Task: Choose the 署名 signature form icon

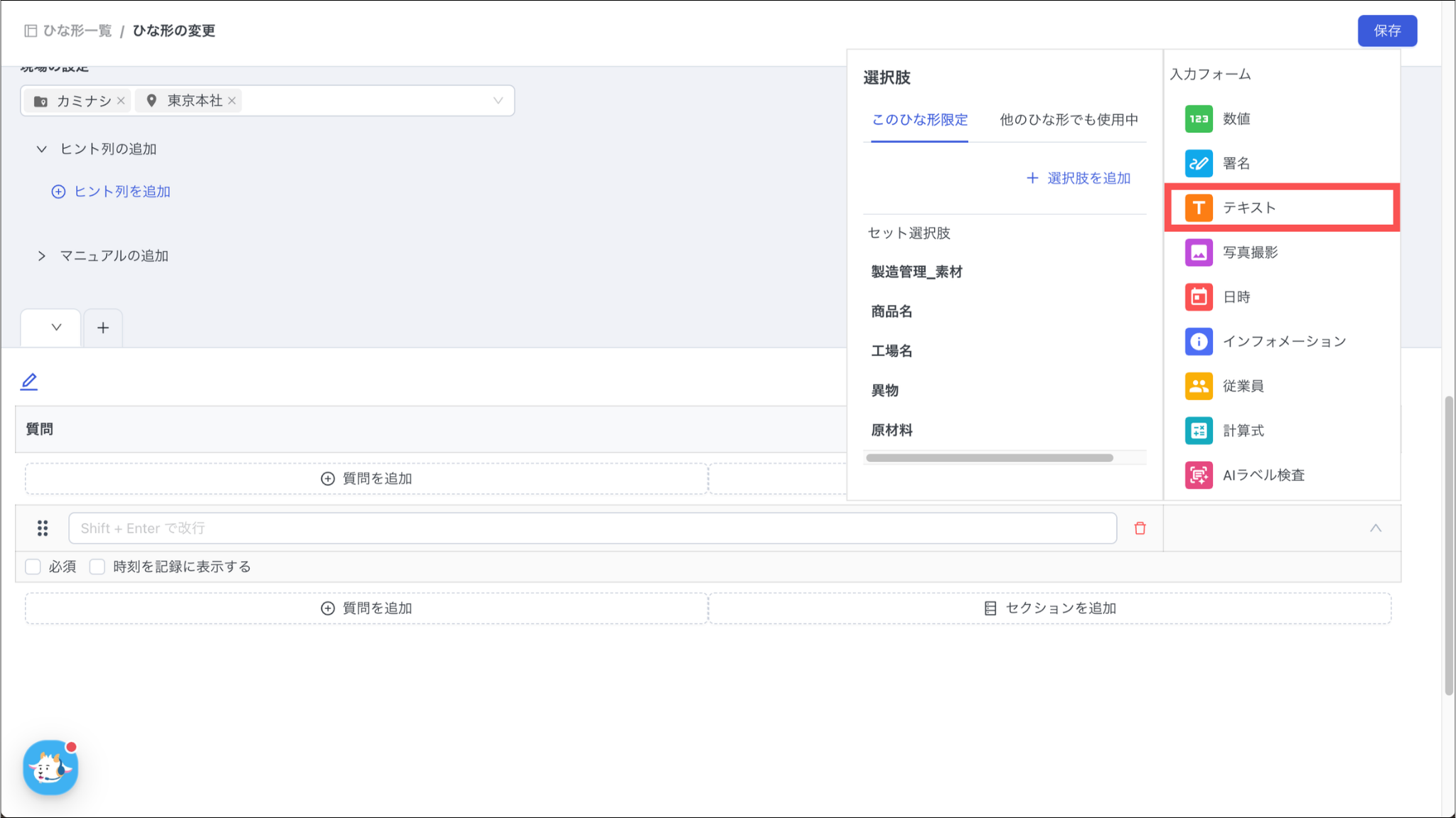Action: click(1199, 163)
